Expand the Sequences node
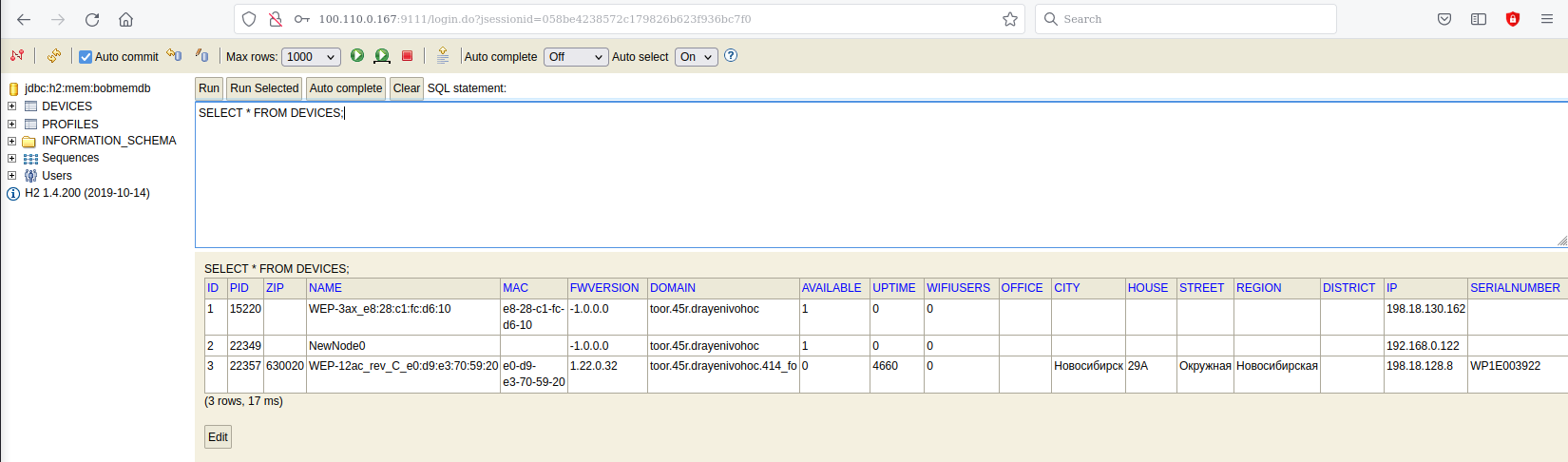Viewport: 1568px width, 462px height. coord(12,158)
